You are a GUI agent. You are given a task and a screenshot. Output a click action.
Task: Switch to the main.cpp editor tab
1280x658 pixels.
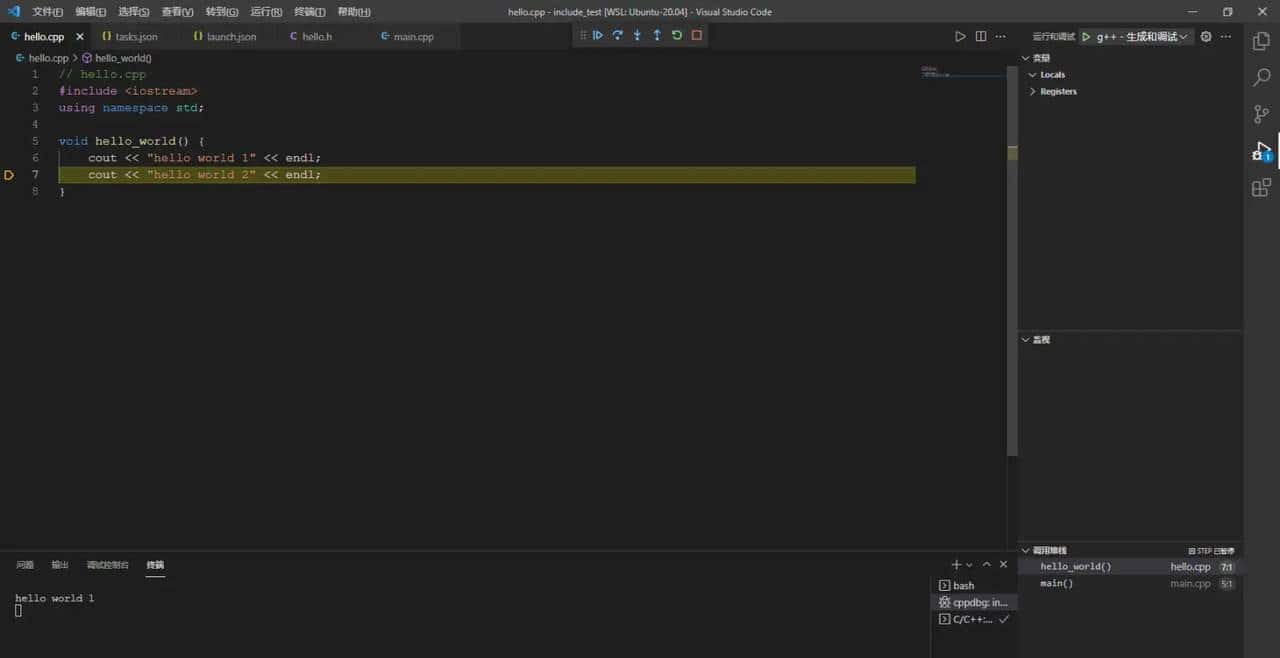pyautogui.click(x=412, y=36)
